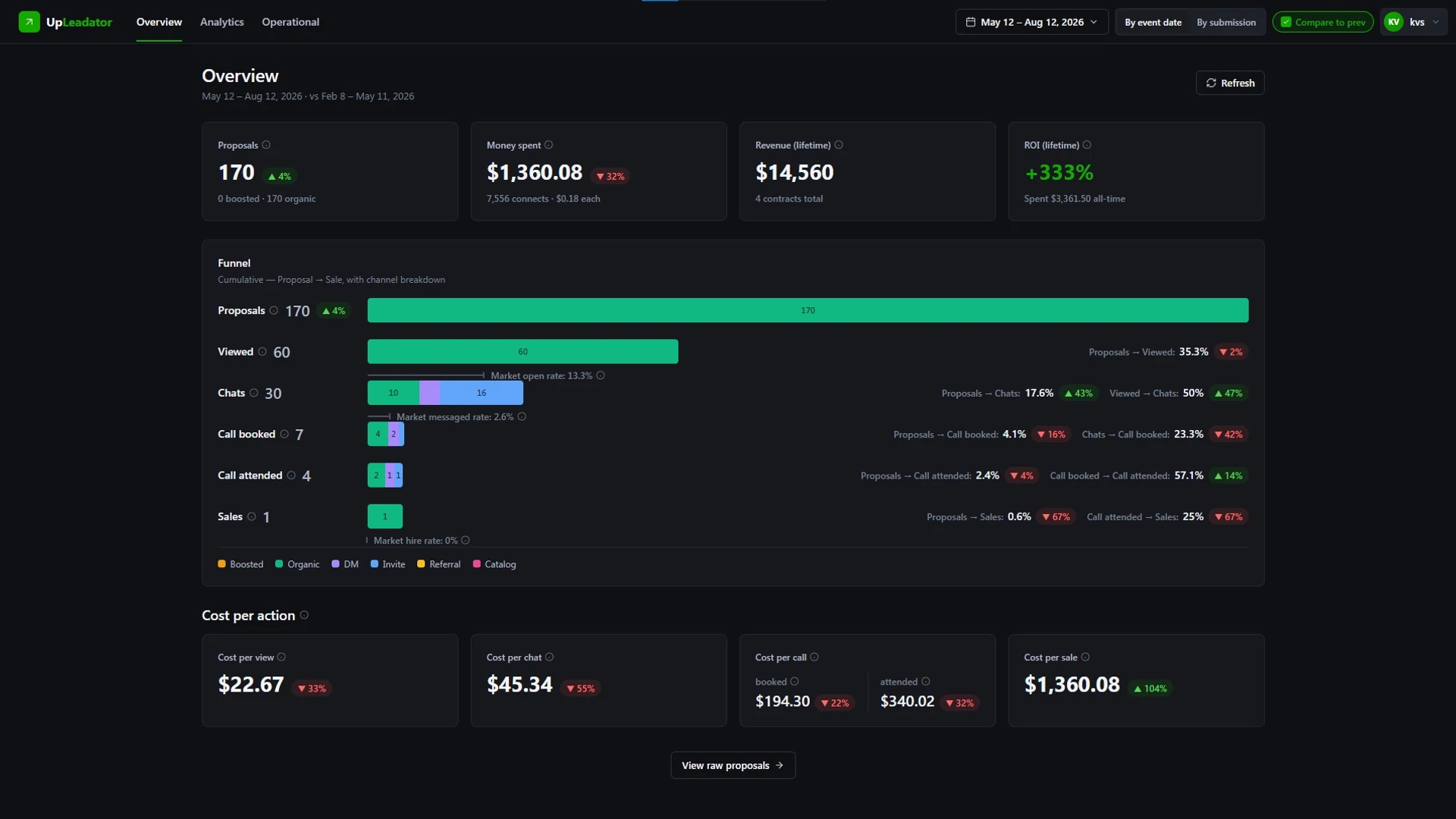Click the info icon beside Revenue (lifetime)

pyautogui.click(x=839, y=145)
